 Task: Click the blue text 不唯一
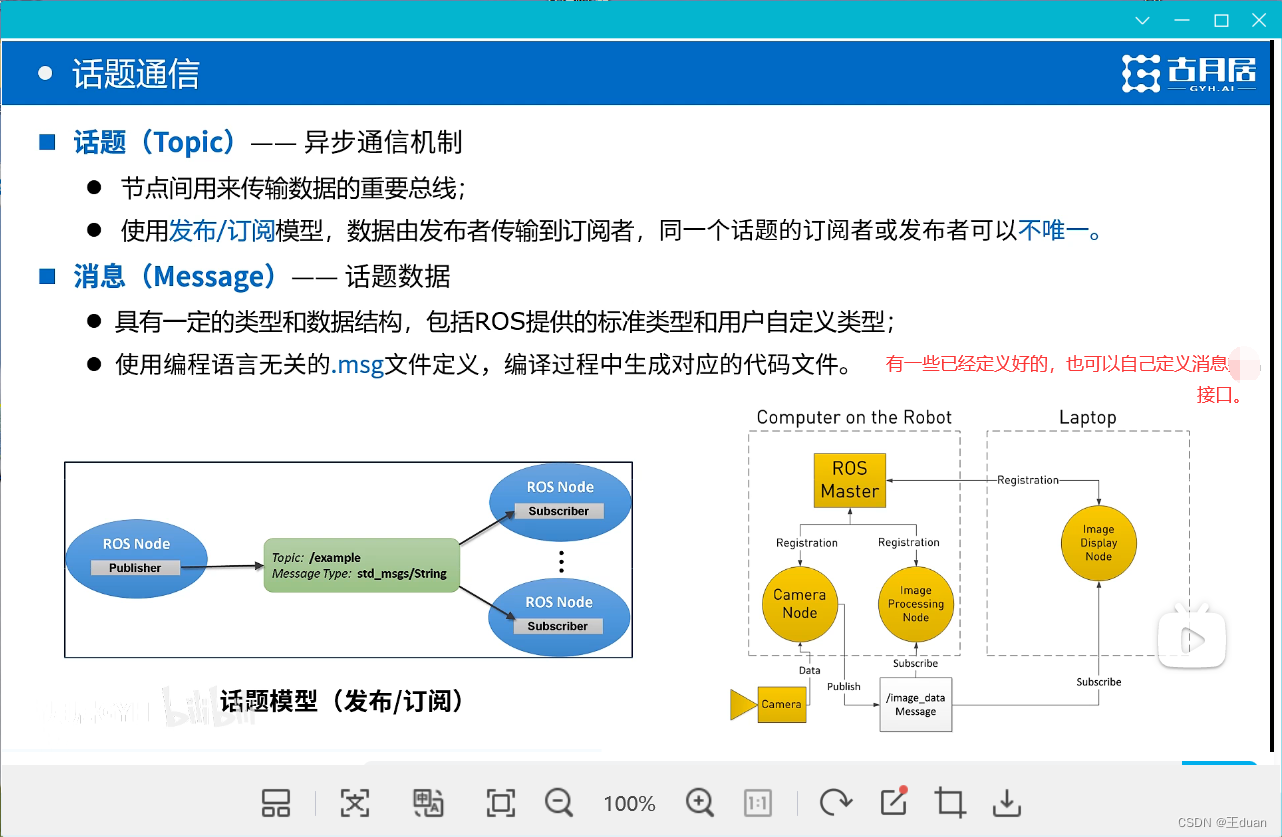click(x=1053, y=231)
